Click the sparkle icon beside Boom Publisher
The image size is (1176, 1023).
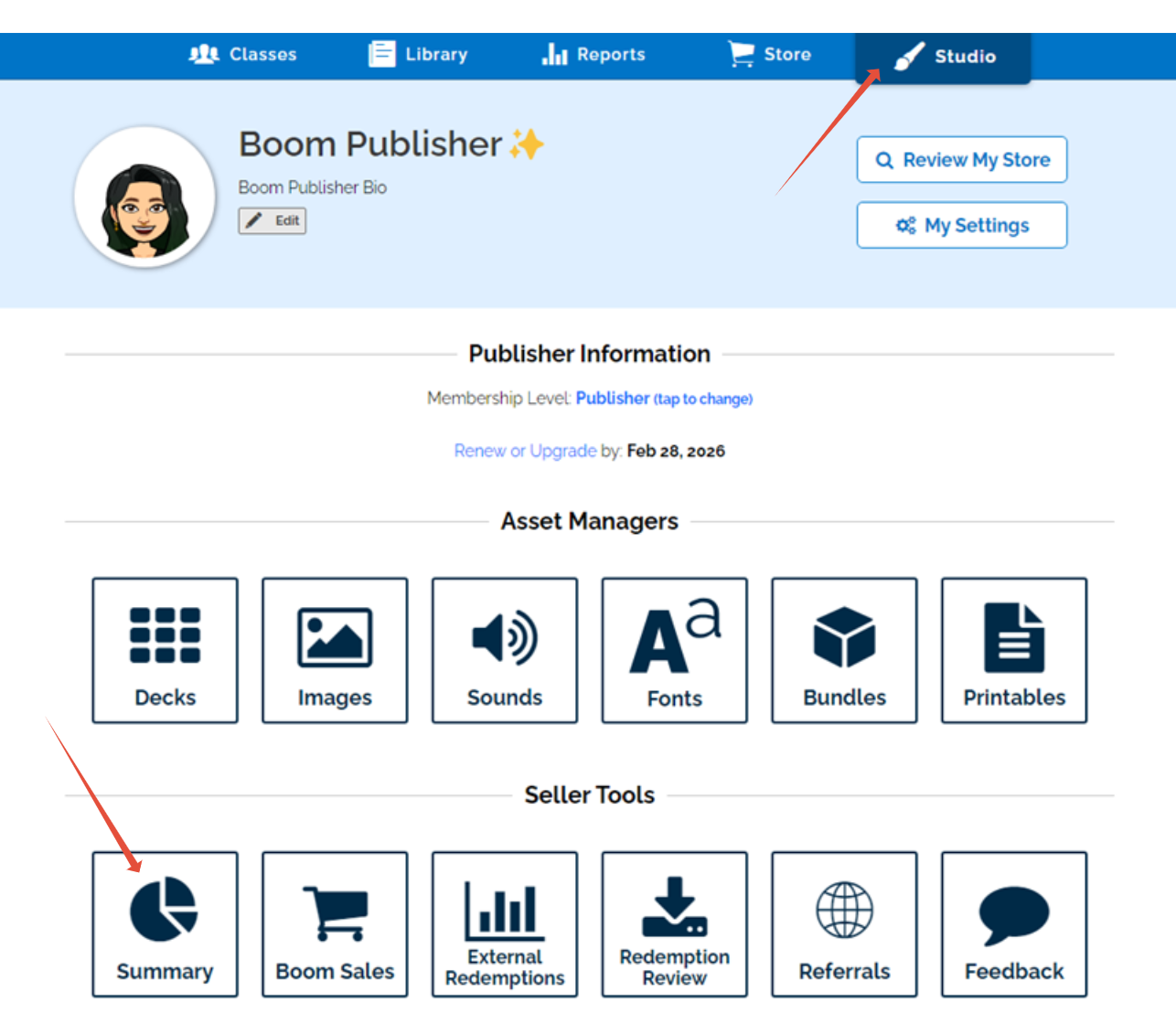527,144
